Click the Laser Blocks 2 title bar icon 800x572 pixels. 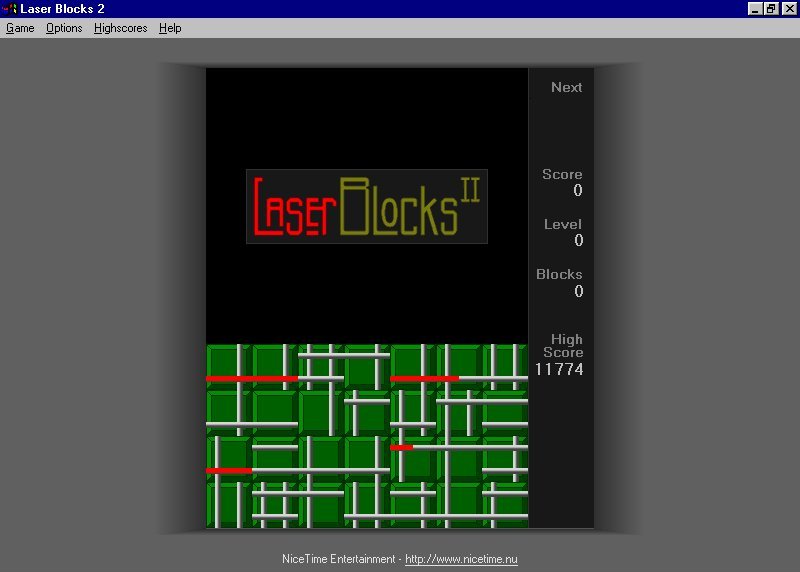click(x=10, y=9)
